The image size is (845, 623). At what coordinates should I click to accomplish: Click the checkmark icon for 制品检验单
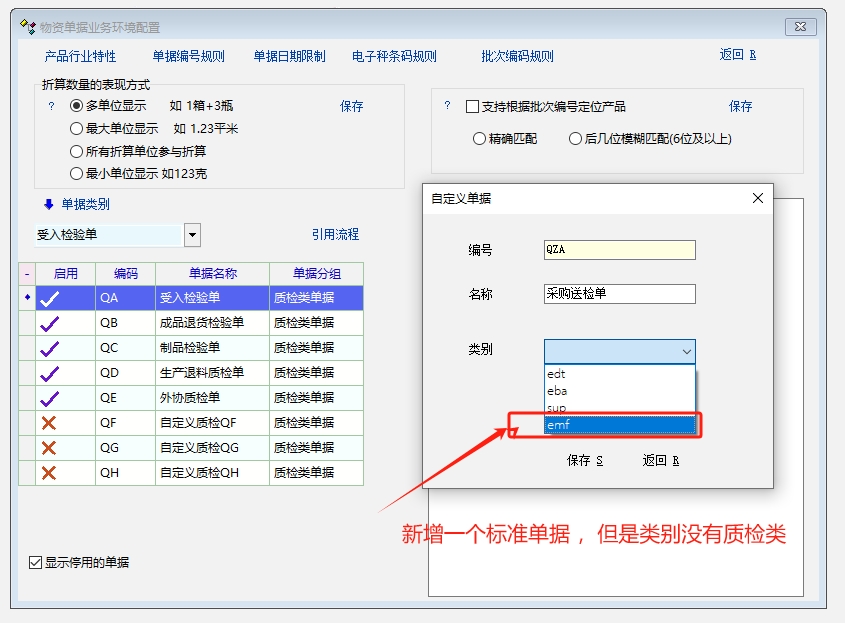tap(49, 348)
